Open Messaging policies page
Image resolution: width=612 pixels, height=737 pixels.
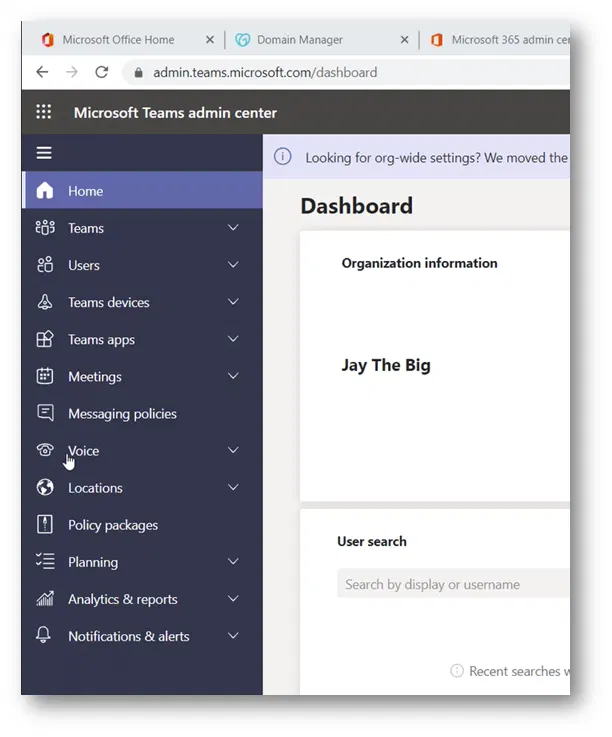pyautogui.click(x=122, y=414)
